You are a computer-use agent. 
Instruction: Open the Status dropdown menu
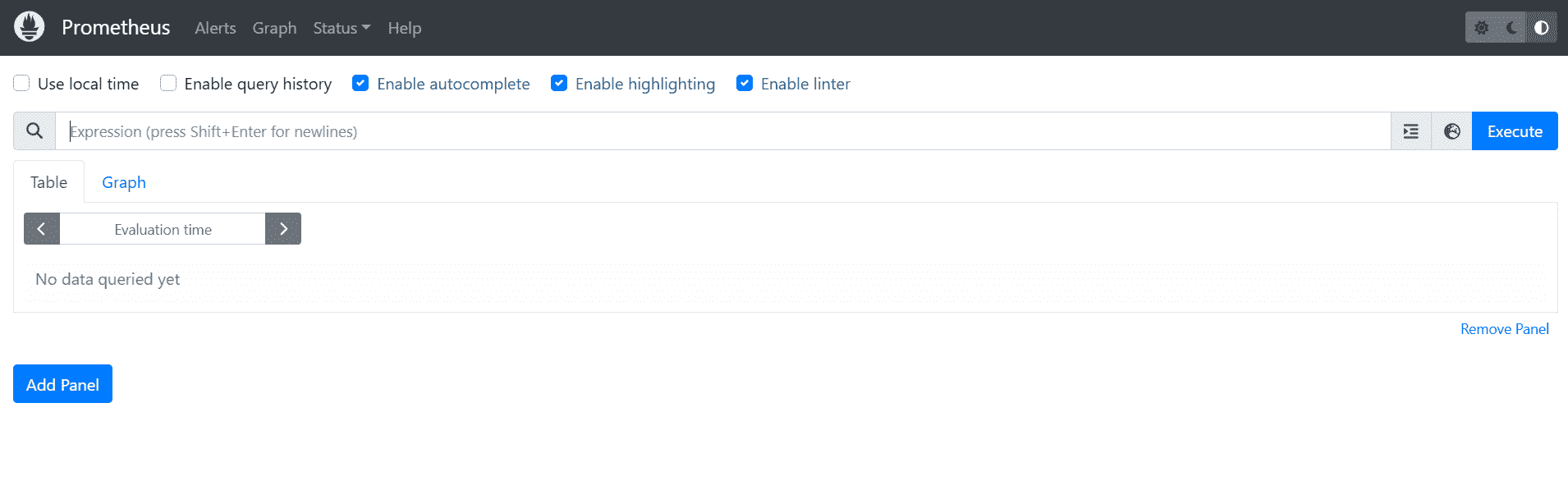point(341,27)
